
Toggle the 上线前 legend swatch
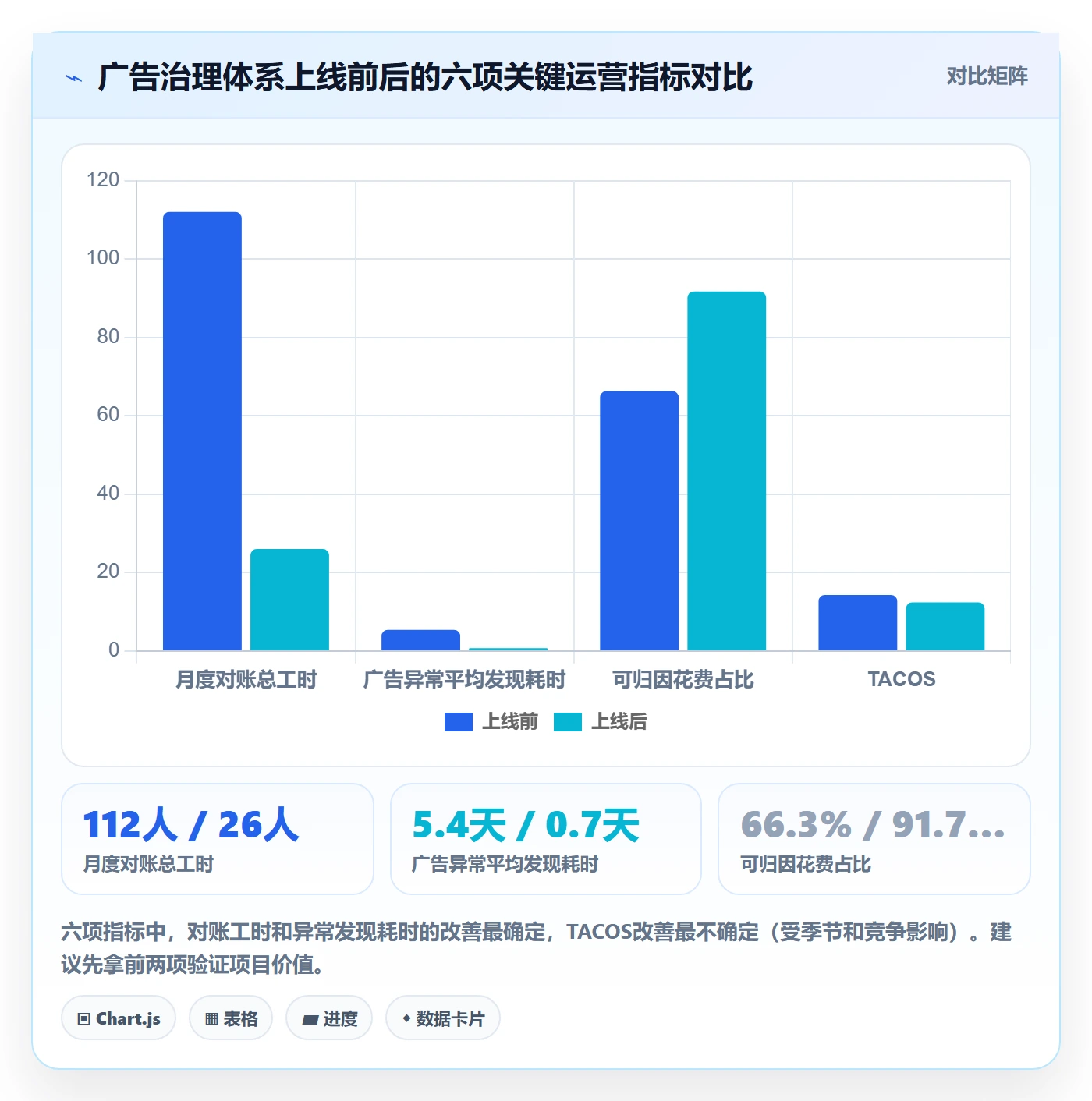click(x=458, y=722)
